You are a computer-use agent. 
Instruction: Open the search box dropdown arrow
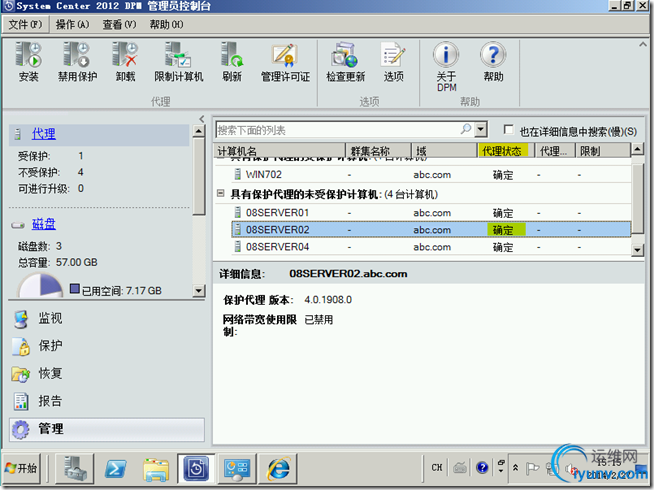[x=481, y=129]
